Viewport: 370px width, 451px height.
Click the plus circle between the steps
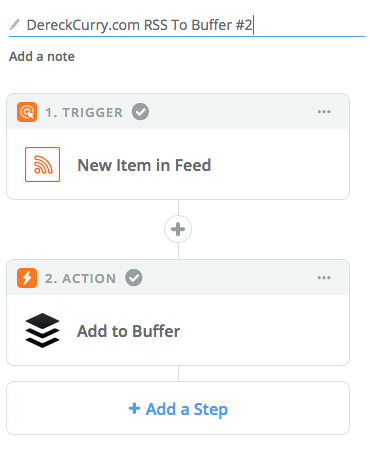(178, 229)
